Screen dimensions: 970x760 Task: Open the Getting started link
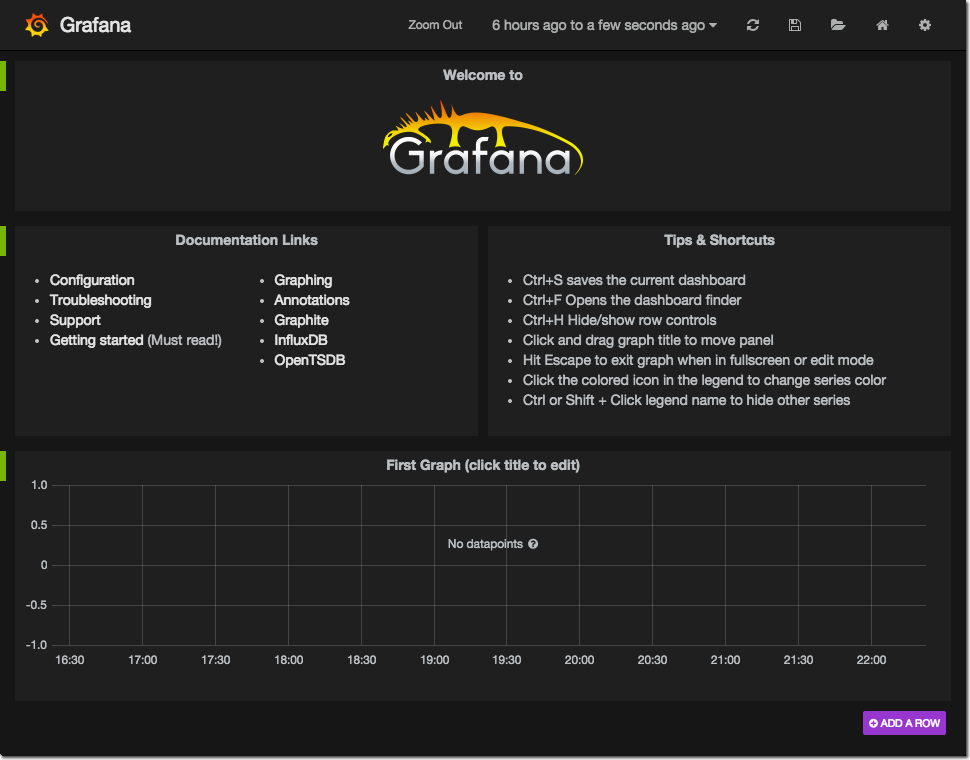tap(97, 340)
